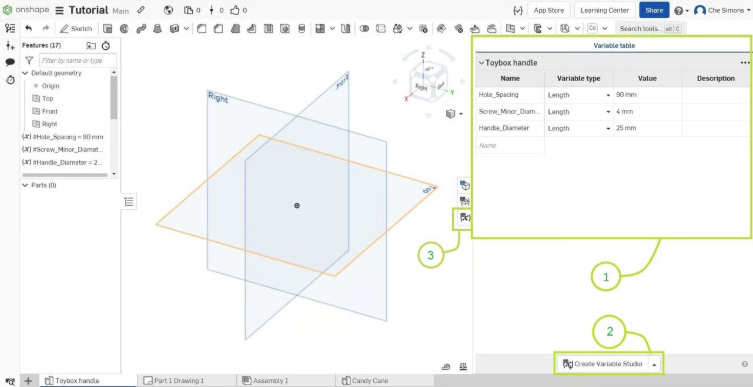Select the Split tool

tap(380, 28)
